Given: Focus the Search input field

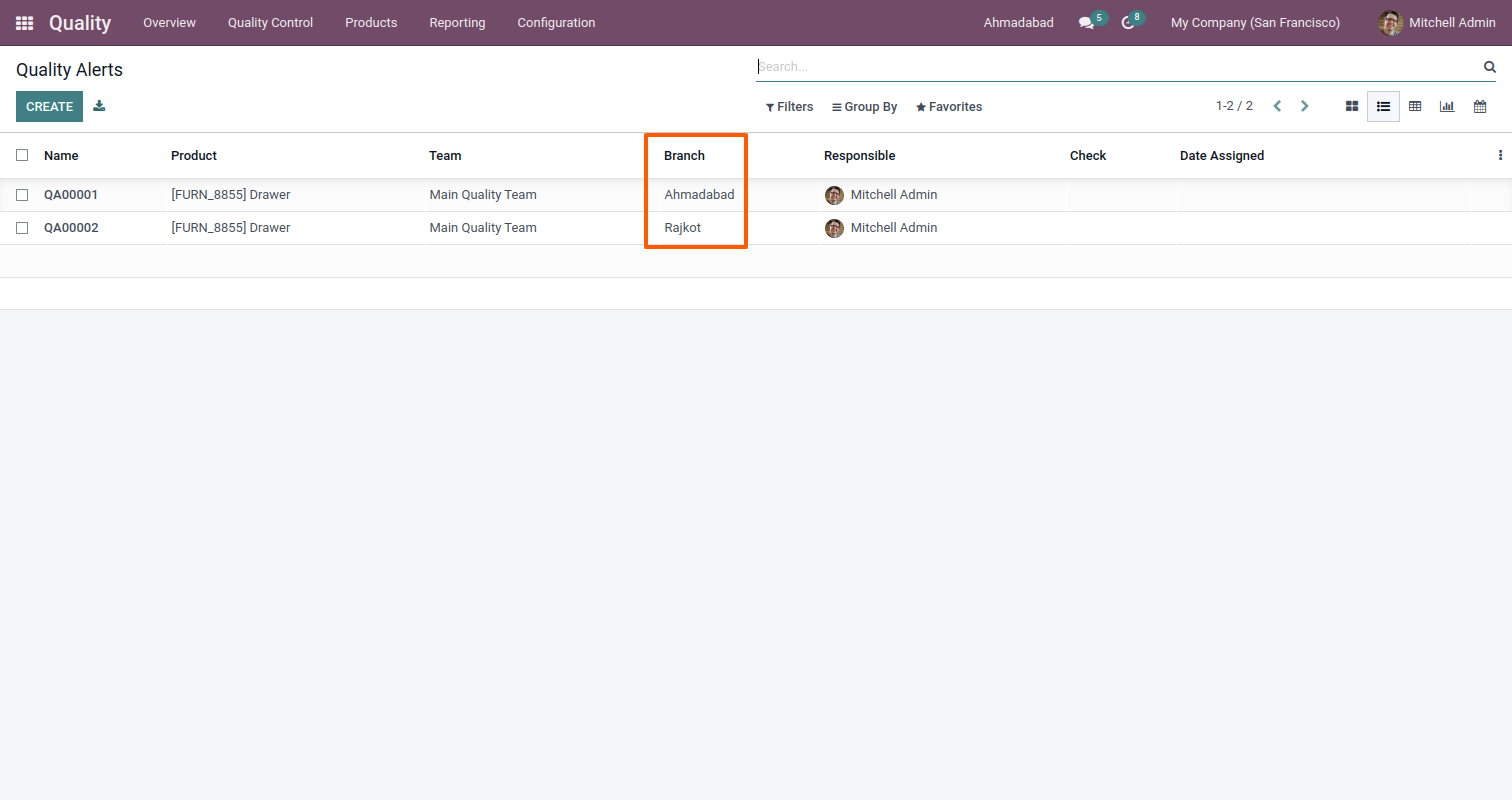Looking at the screenshot, I should tap(1117, 67).
